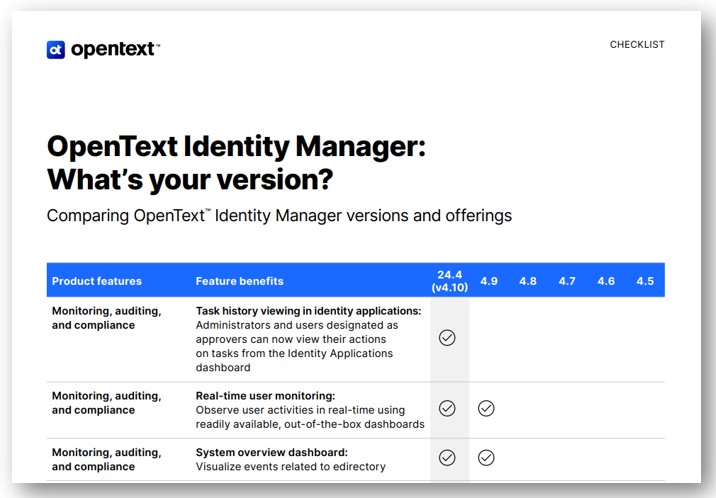Click the 'Comparing OpenText Identity Manager' subtitle
Image resolution: width=716 pixels, height=498 pixels.
pos(279,215)
